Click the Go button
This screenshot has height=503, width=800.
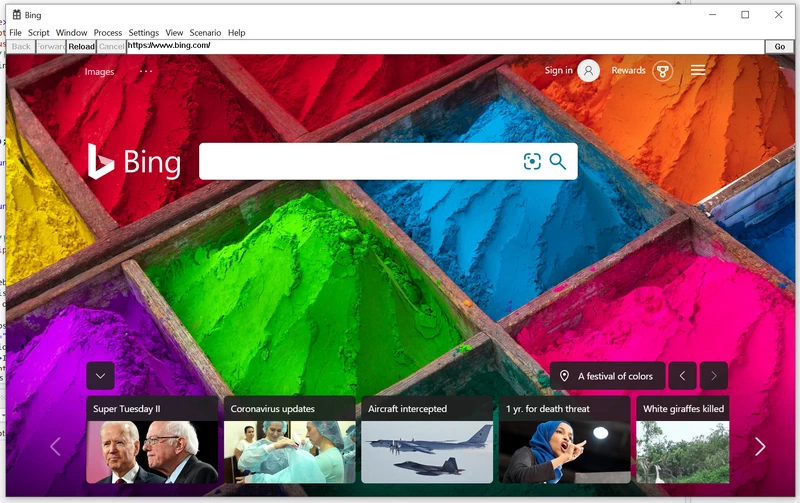click(780, 46)
